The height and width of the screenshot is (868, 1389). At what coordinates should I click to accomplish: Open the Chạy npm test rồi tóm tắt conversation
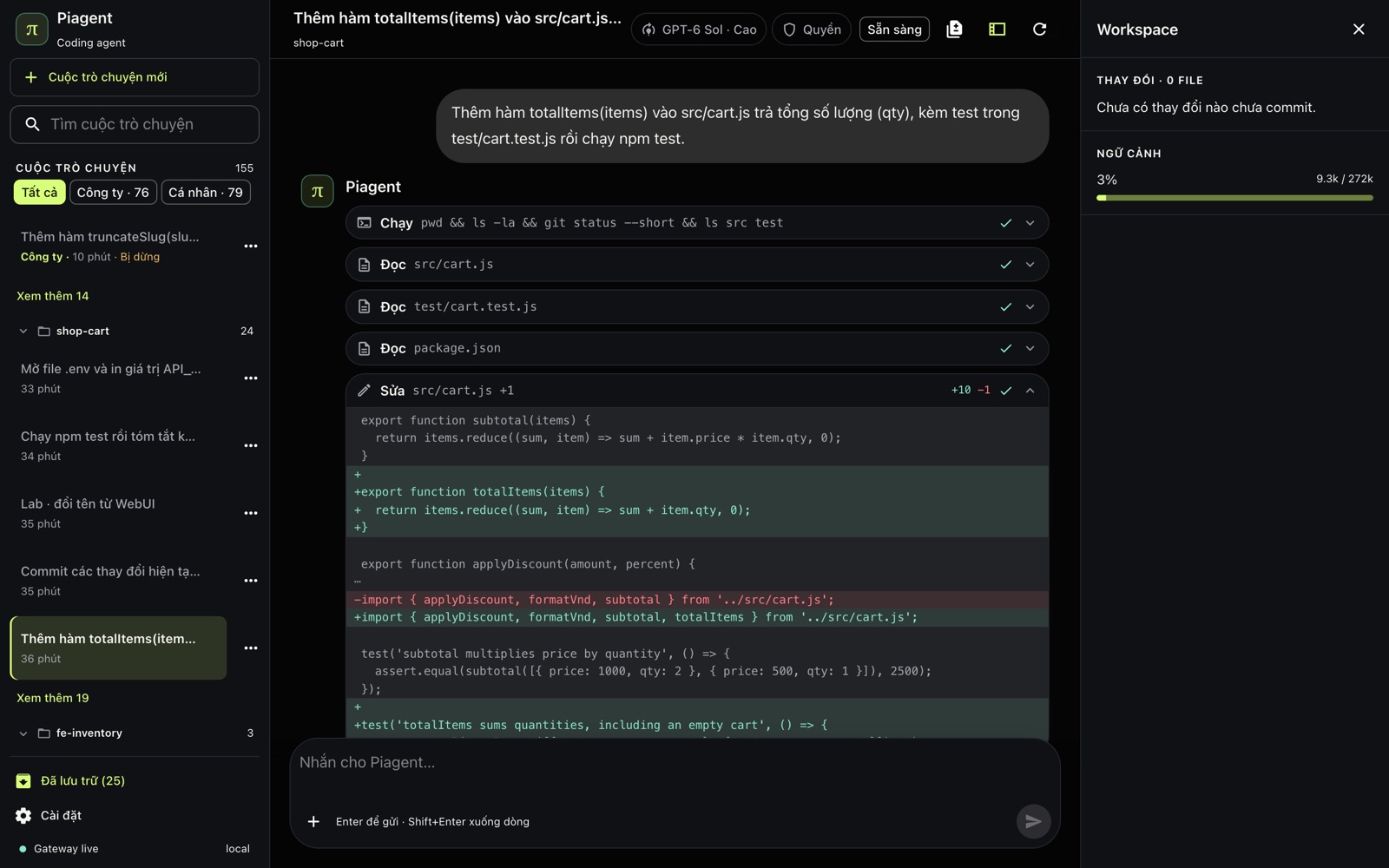pos(119,445)
